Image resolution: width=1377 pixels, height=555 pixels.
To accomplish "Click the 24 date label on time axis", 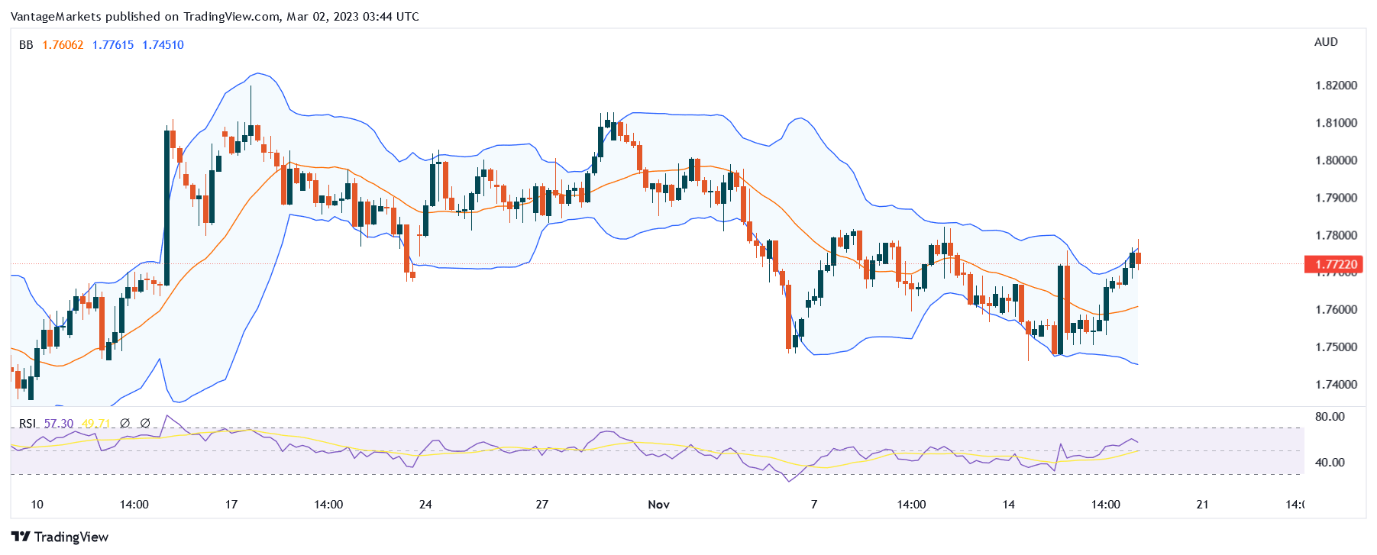I will pos(425,505).
